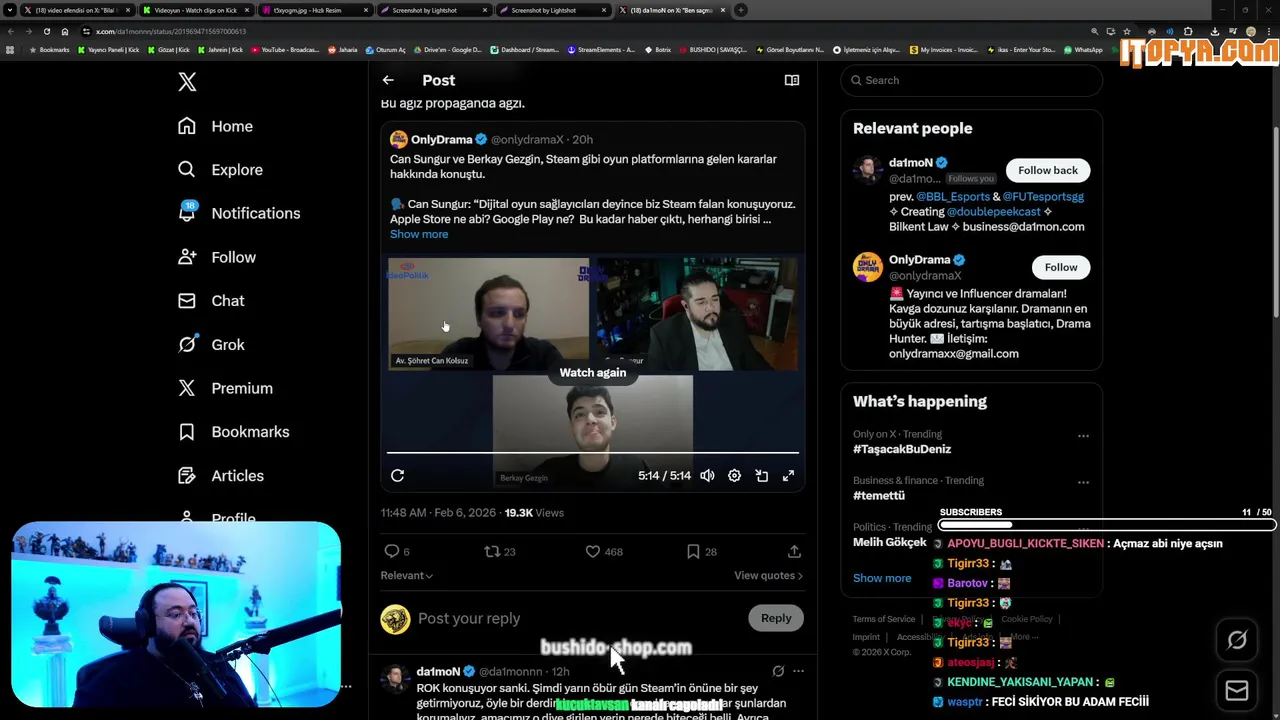Seek on the video progress bar
Image resolution: width=1280 pixels, height=720 pixels.
593,453
